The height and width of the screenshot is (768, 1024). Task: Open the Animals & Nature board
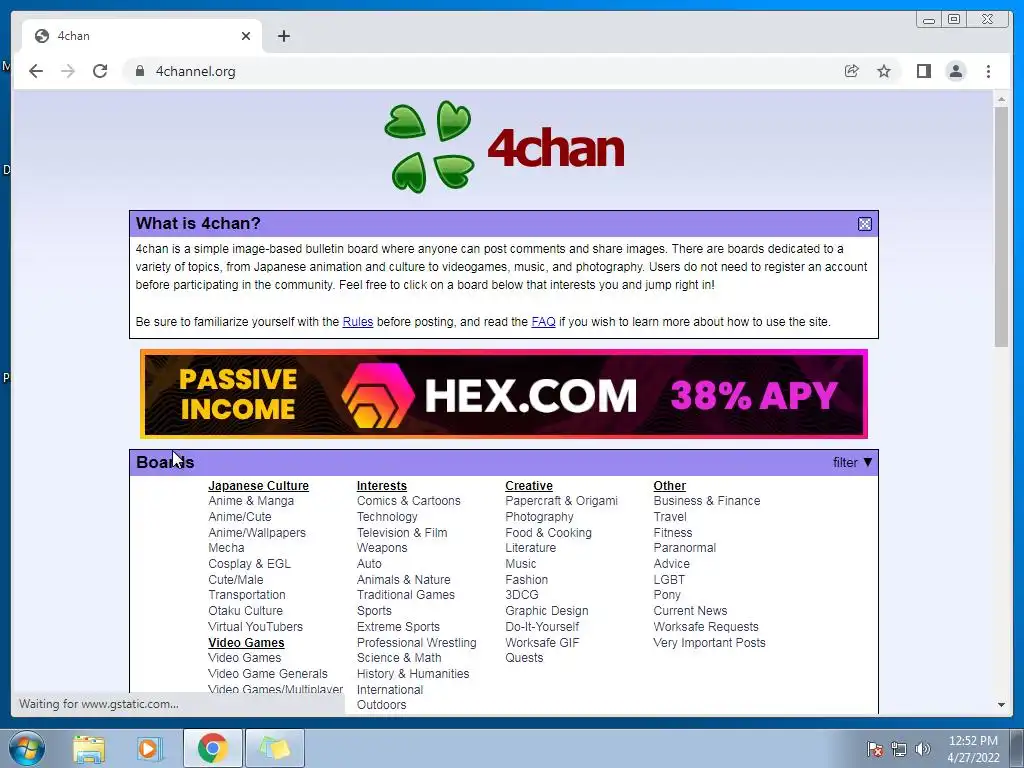coord(404,580)
